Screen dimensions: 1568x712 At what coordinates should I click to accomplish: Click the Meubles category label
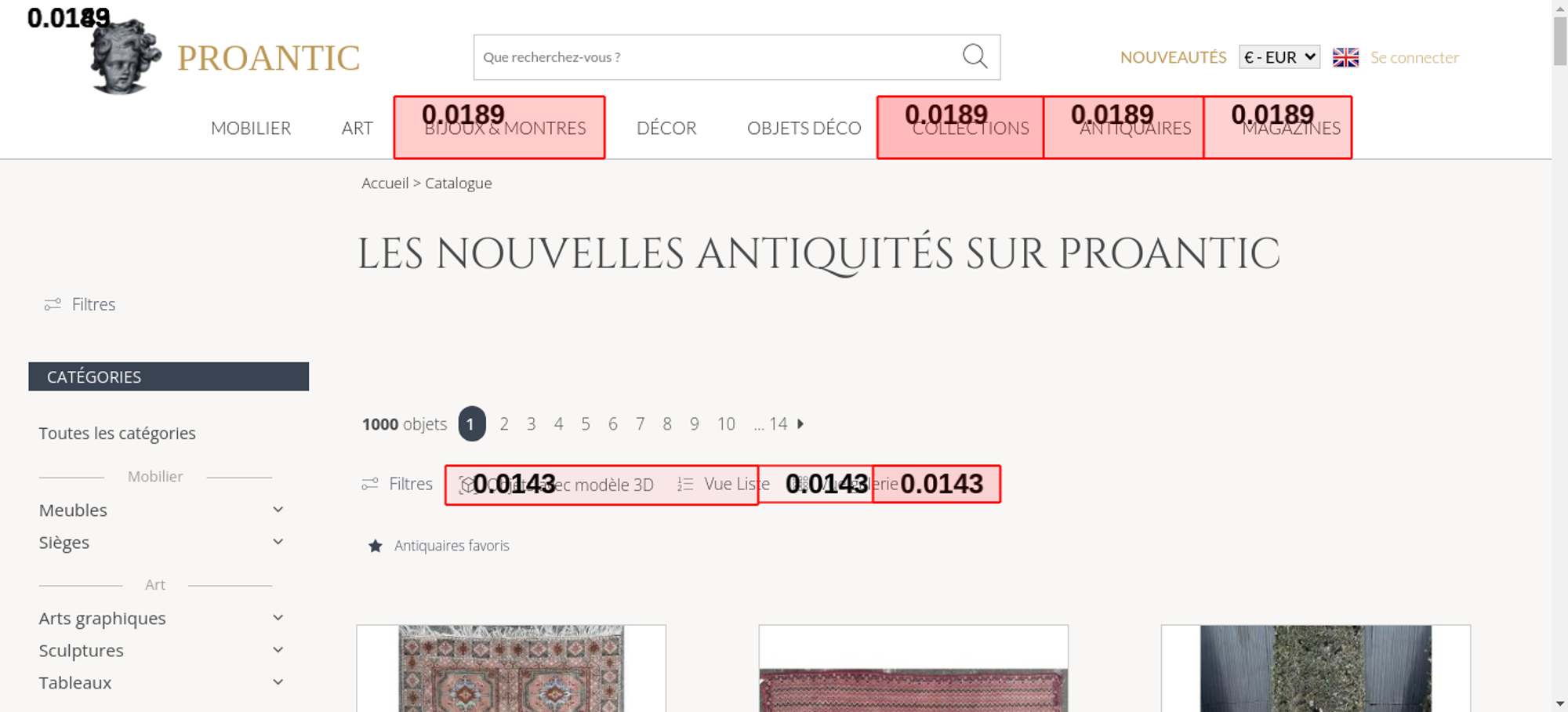click(x=73, y=510)
